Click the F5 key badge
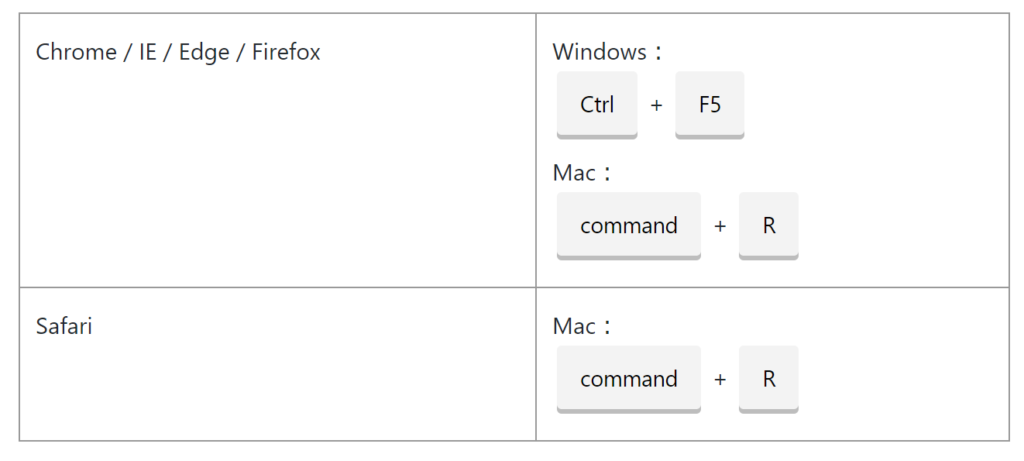Viewport: 1024px width, 461px height. pos(710,104)
